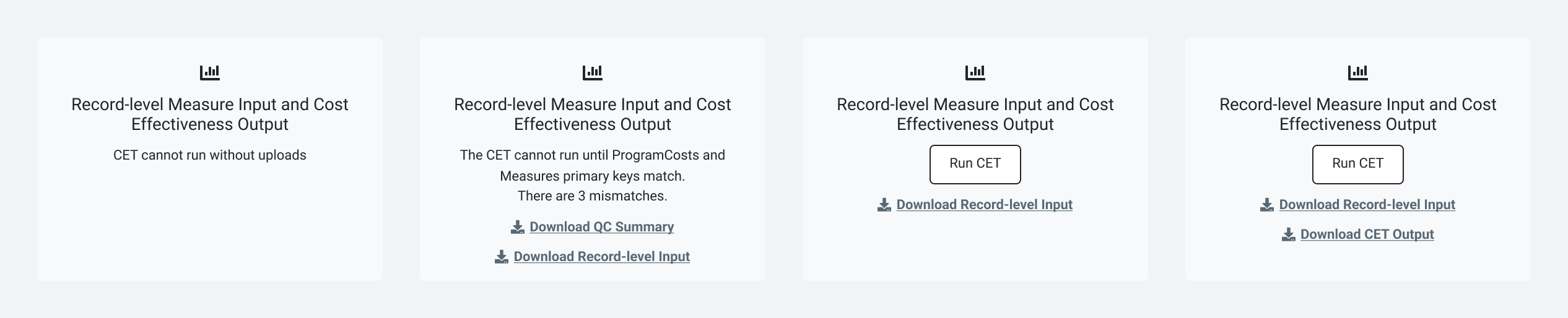Screen dimensions: 1568x318
Task: Click download icon beside 'Download QC Summary'
Action: coord(518,227)
